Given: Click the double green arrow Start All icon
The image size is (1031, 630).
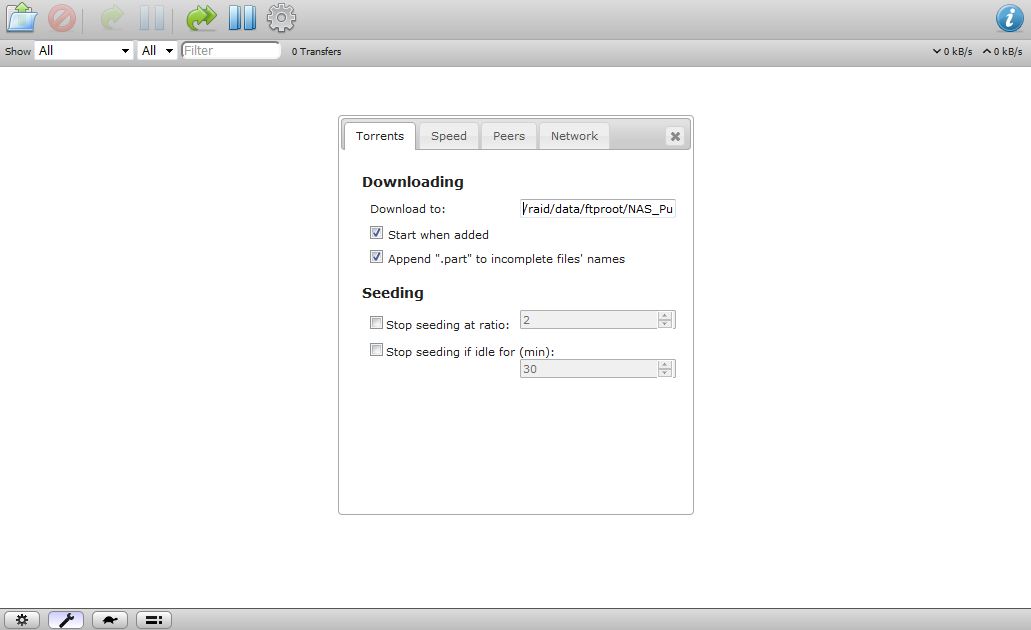Looking at the screenshot, I should (201, 18).
